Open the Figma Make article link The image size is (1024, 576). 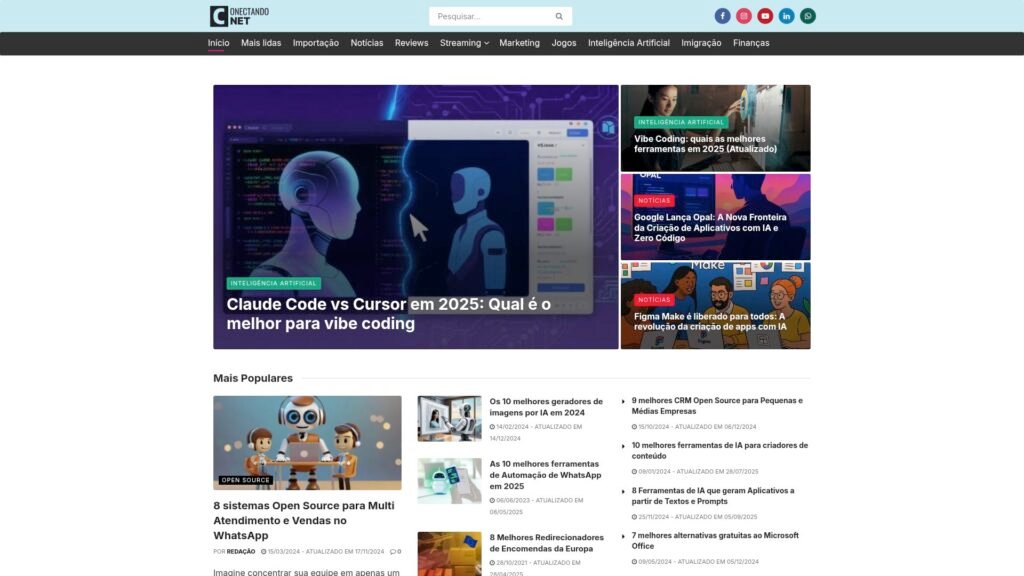(709, 321)
